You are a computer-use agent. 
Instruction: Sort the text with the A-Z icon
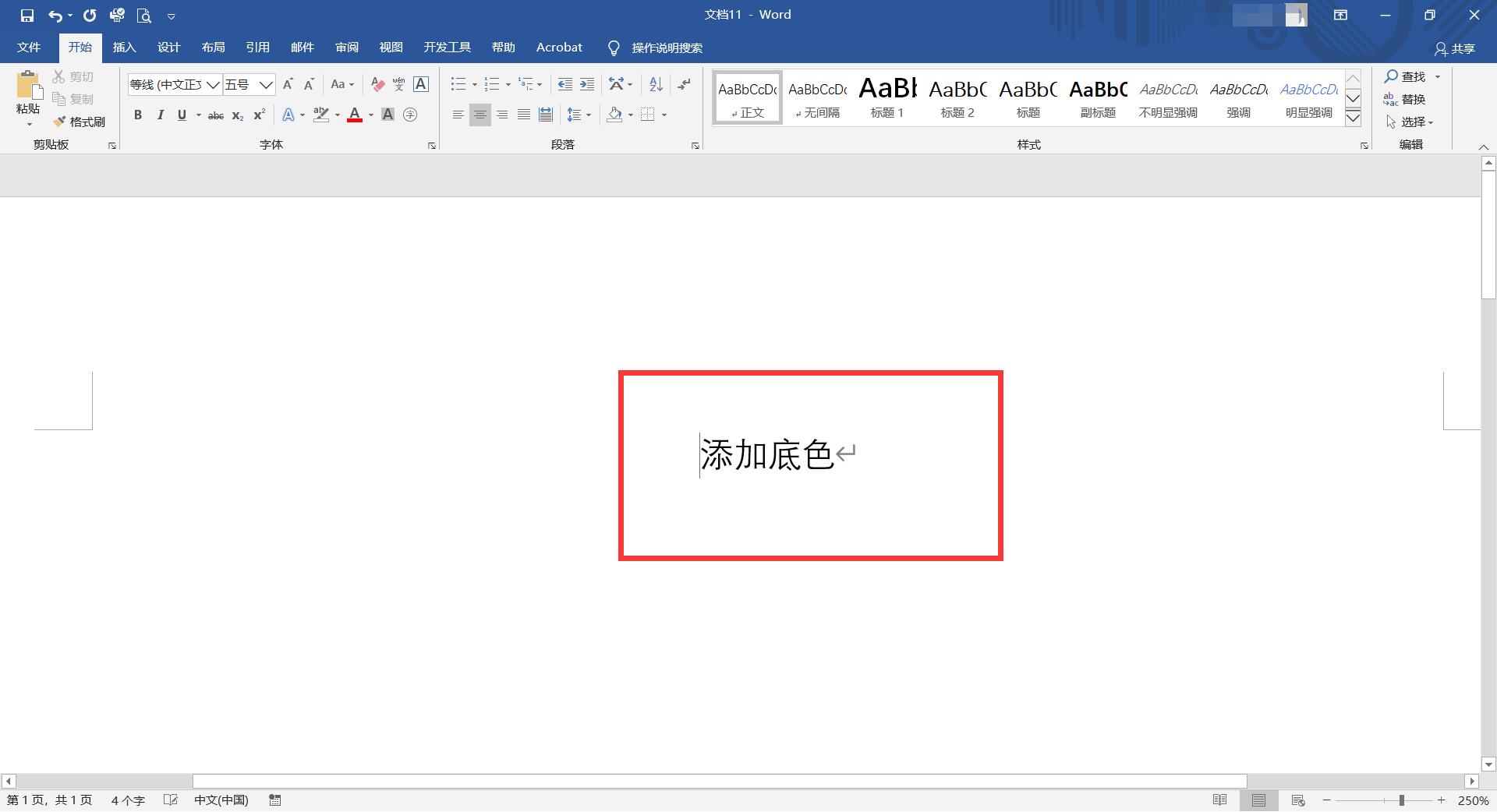656,84
